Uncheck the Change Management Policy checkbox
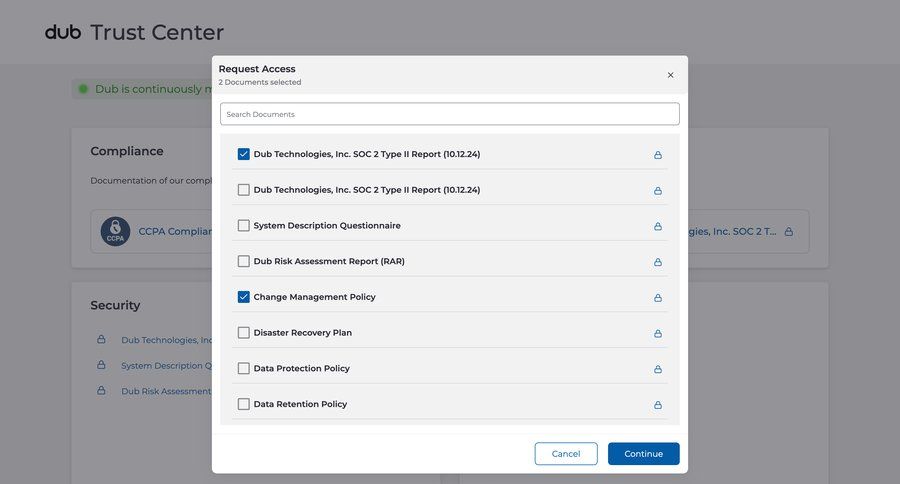Image resolution: width=900 pixels, height=484 pixels. click(244, 297)
